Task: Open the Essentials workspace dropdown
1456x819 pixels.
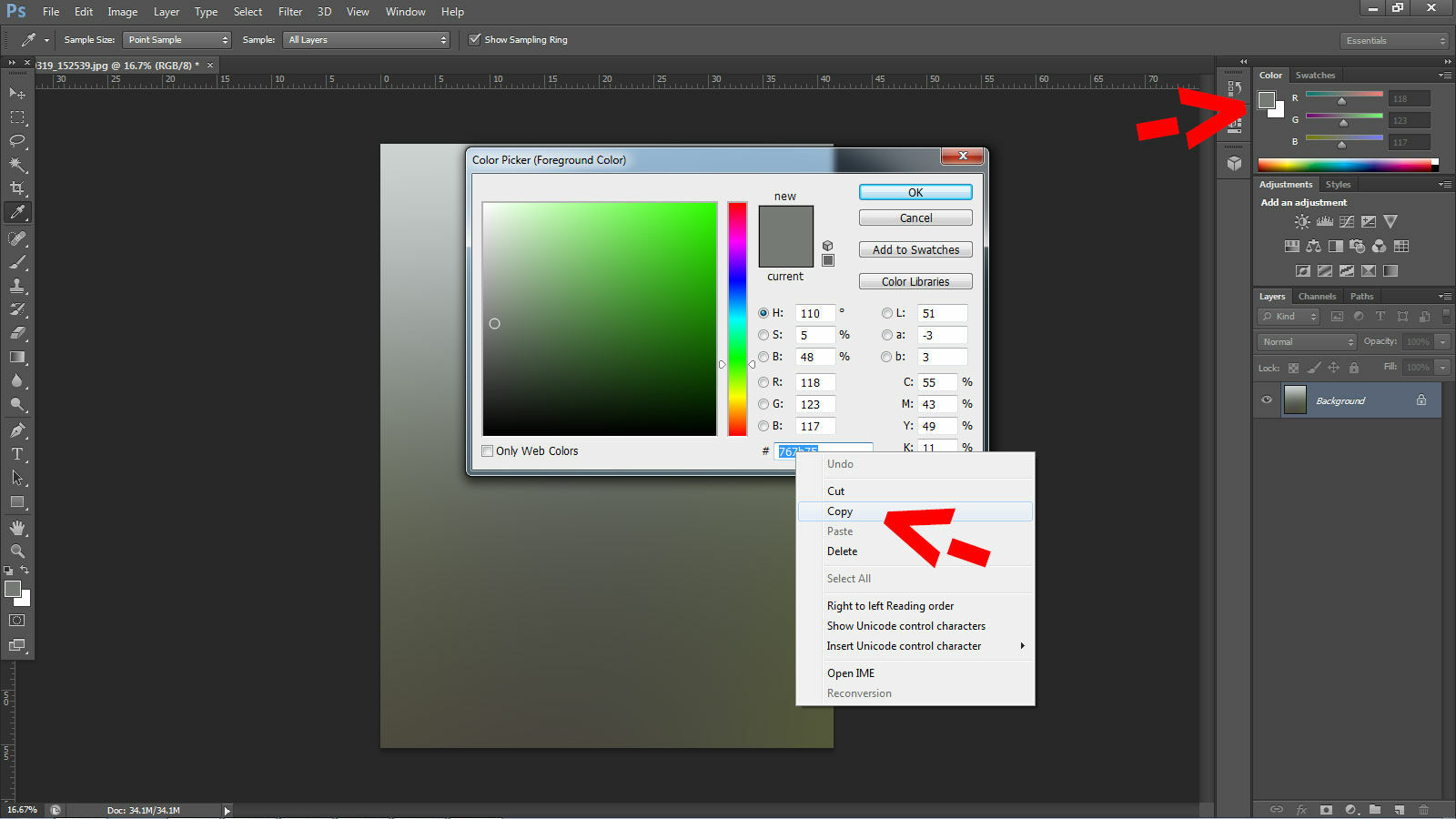Action: (1394, 40)
